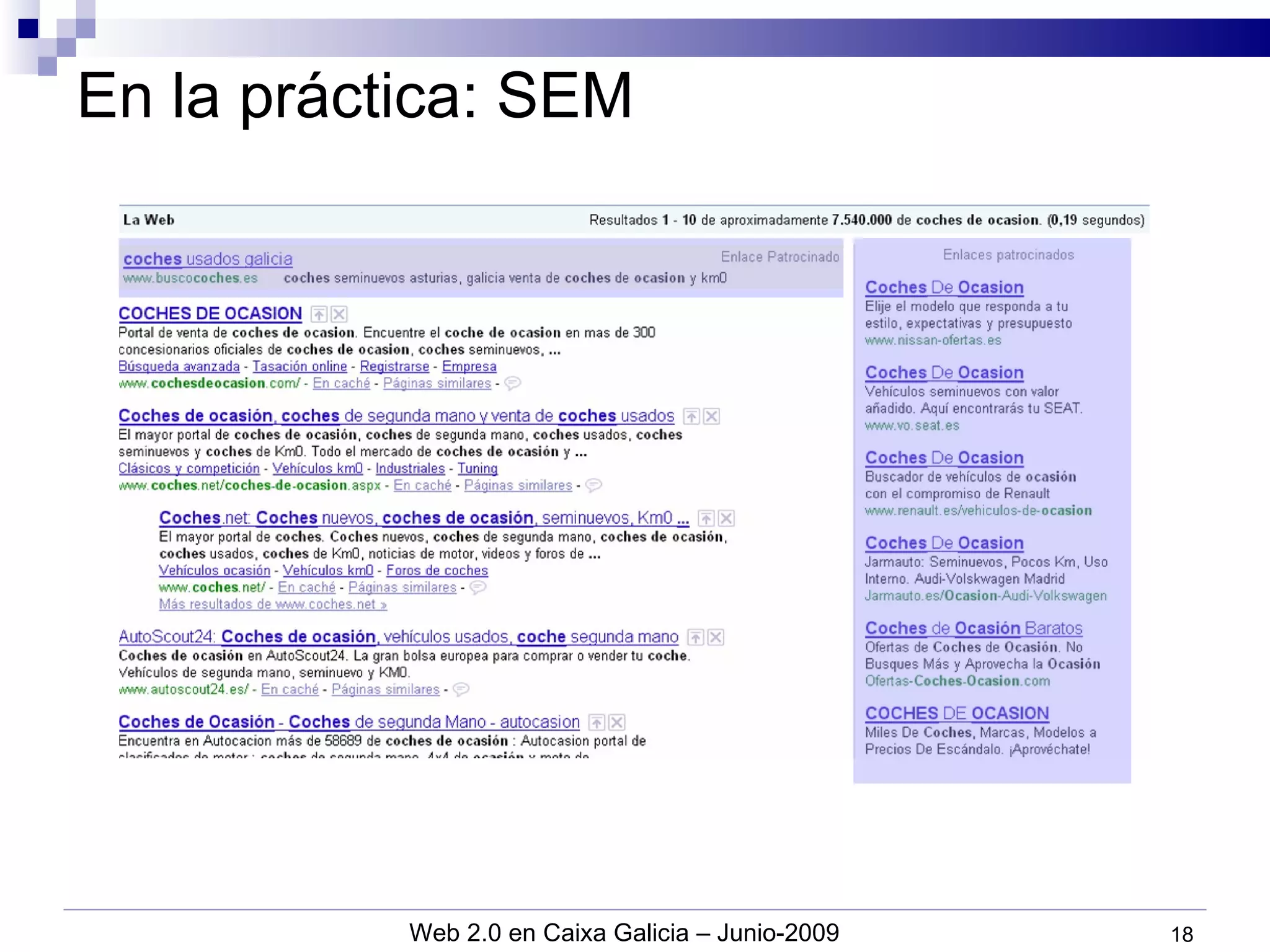Image resolution: width=1270 pixels, height=952 pixels.
Task: Remove the AutoScout24 result with the X icon
Action: pyautogui.click(x=716, y=637)
